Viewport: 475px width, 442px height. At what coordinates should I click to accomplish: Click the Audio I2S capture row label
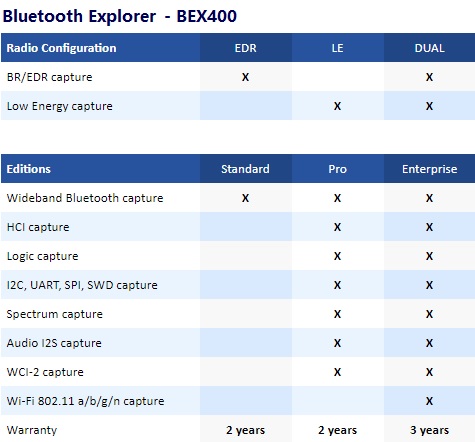[x=54, y=343]
